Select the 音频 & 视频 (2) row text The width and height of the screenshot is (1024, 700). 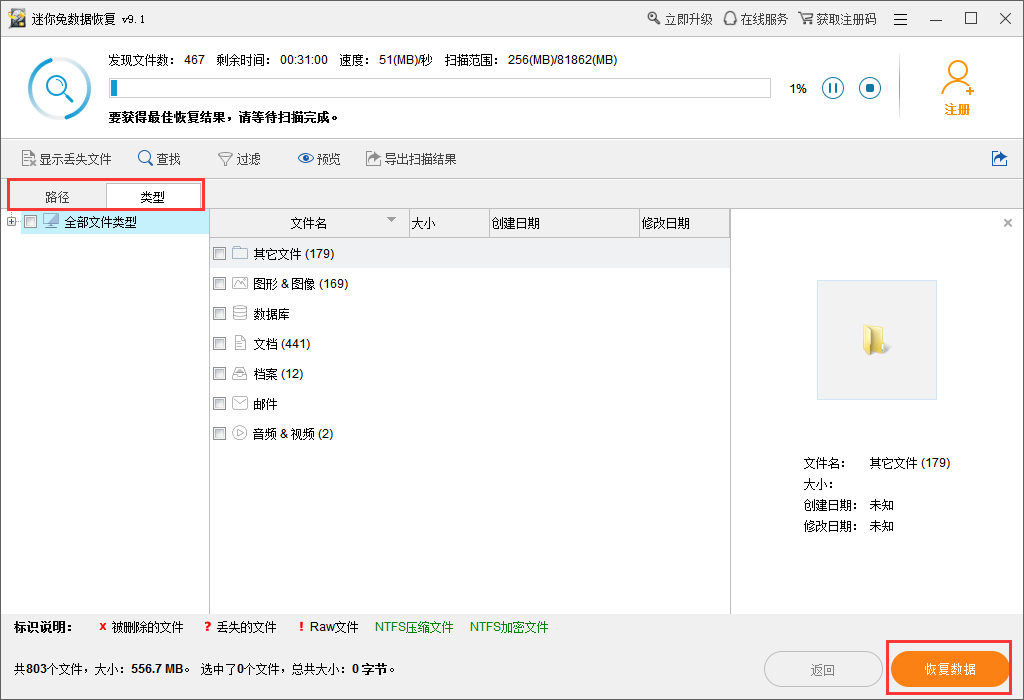point(293,434)
